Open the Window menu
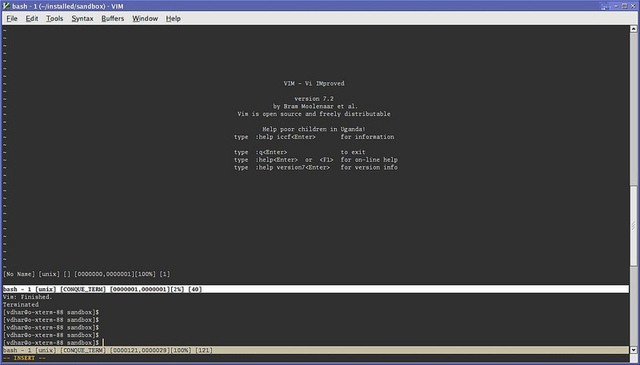Viewport: 640px width, 365px height. [145, 18]
